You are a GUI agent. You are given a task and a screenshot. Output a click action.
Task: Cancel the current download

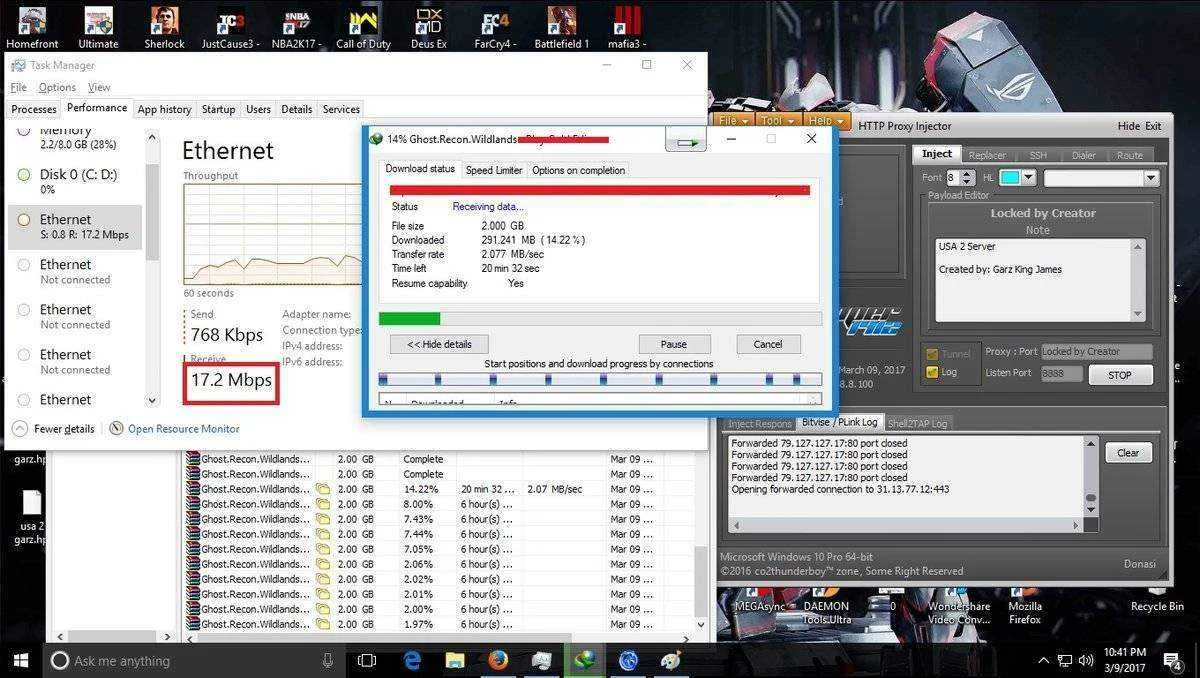(x=767, y=344)
